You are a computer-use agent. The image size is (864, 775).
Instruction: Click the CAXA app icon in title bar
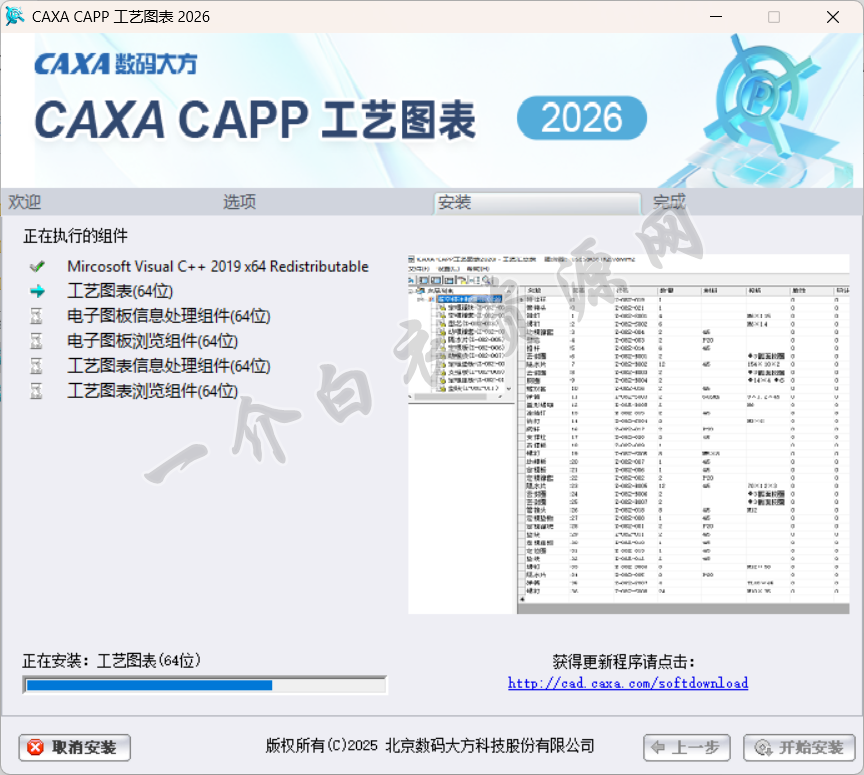tap(14, 16)
